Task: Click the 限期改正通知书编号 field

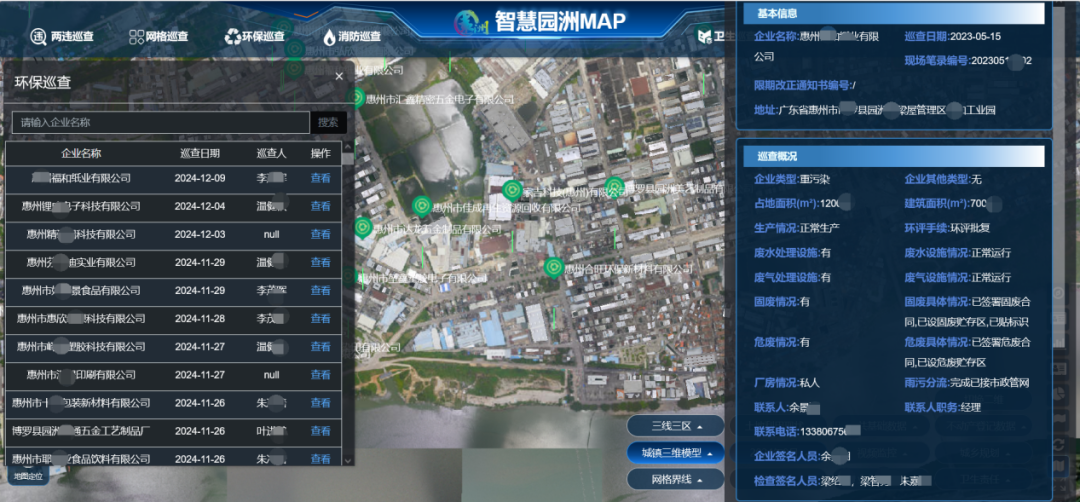Action: (x=804, y=85)
